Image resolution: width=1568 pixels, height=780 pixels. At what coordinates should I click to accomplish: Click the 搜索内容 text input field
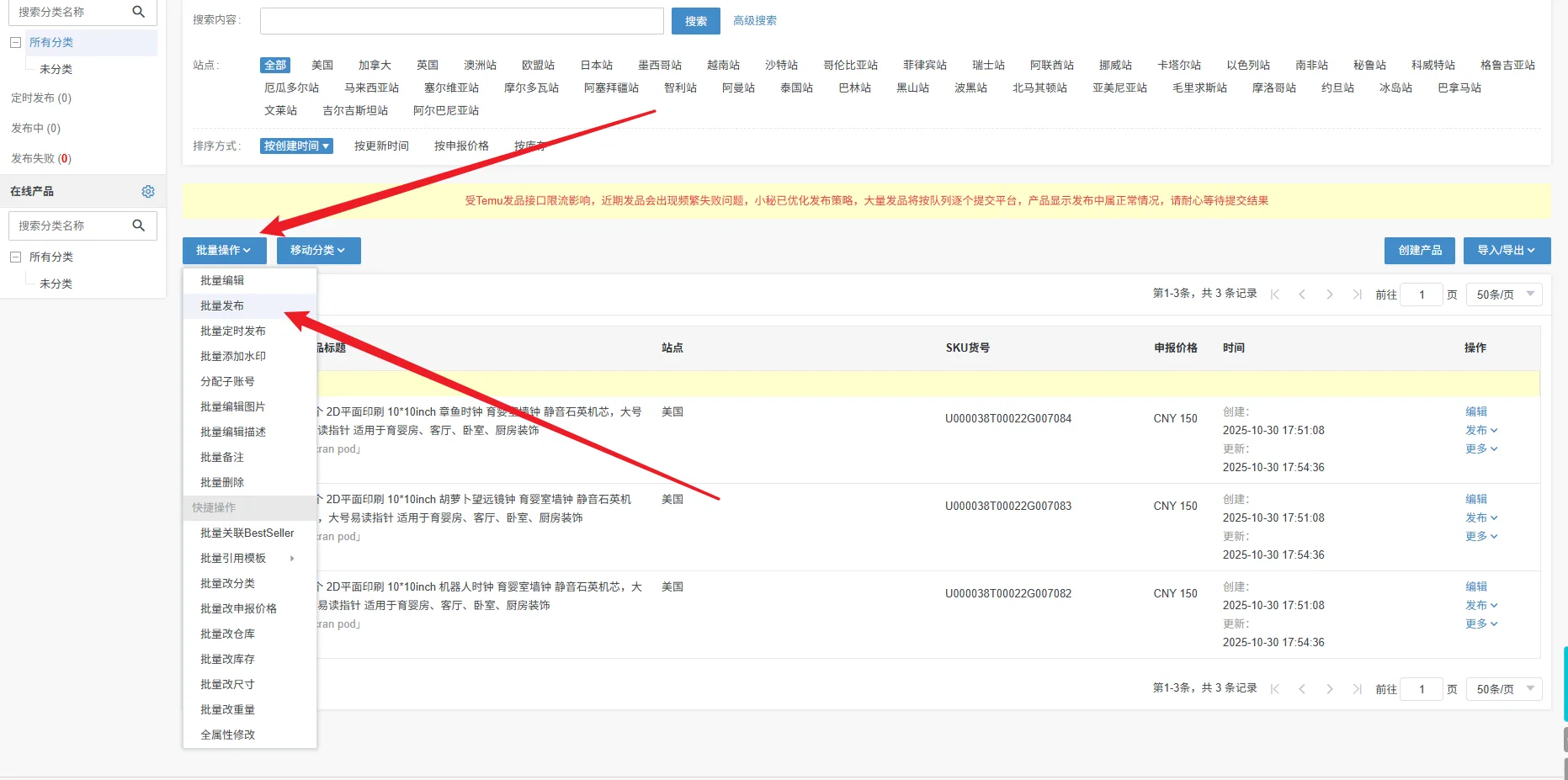click(x=461, y=21)
